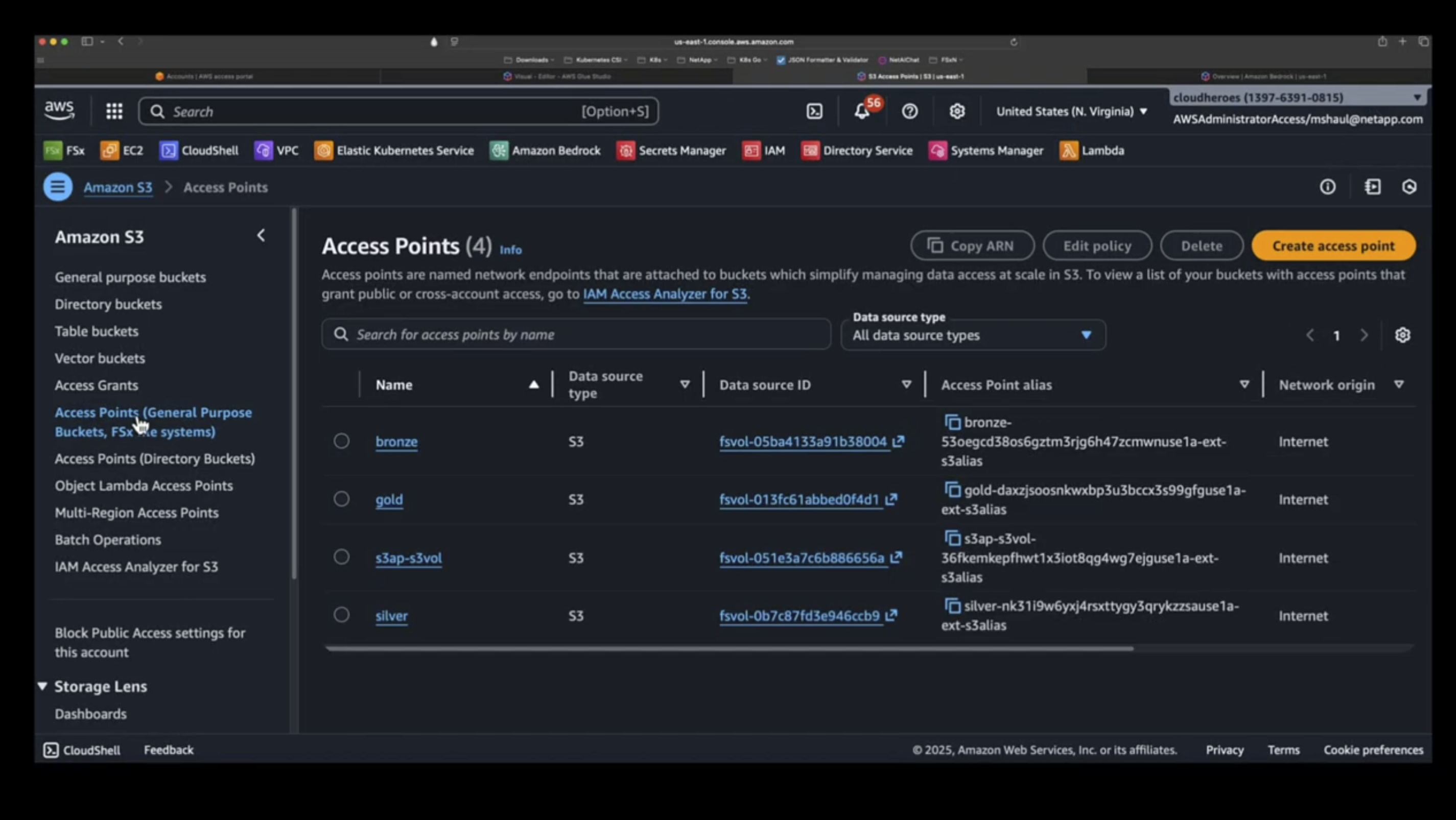This screenshot has width=1456, height=820.
Task: Open the console settings gear in header
Action: [957, 111]
